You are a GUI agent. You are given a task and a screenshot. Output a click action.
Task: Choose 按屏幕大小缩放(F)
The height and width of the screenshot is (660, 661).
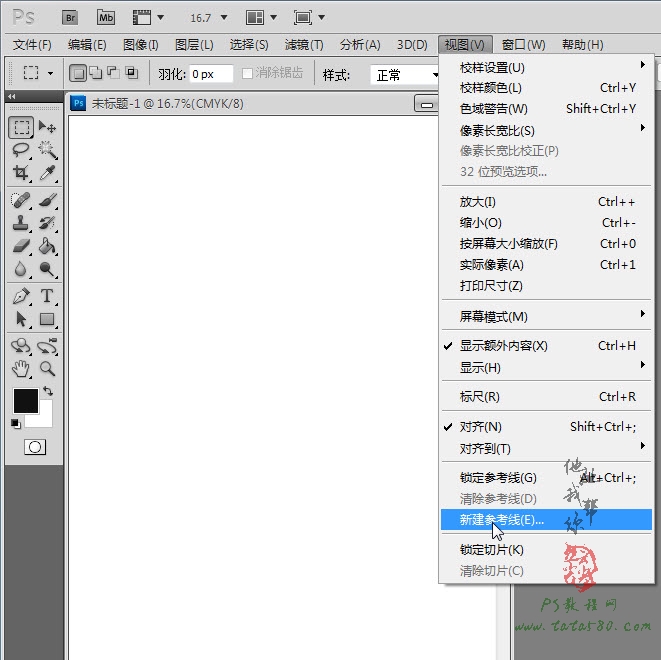(546, 244)
